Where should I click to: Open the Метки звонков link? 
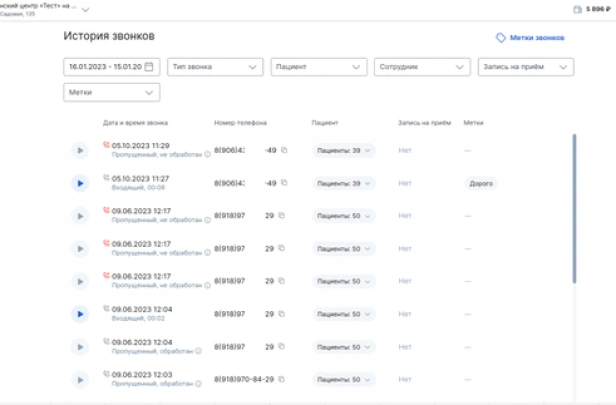530,38
